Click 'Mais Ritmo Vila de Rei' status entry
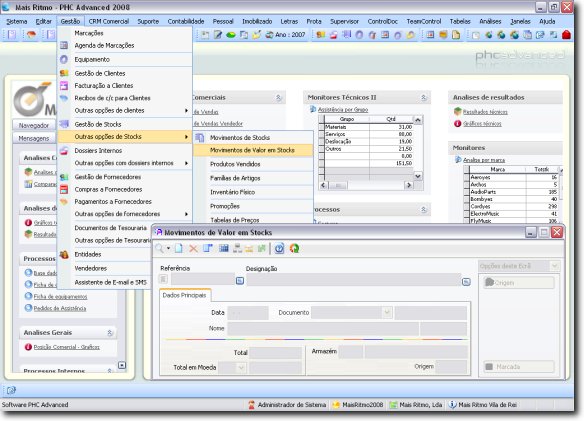Image resolution: width=584 pixels, height=421 pixels. [x=483, y=405]
